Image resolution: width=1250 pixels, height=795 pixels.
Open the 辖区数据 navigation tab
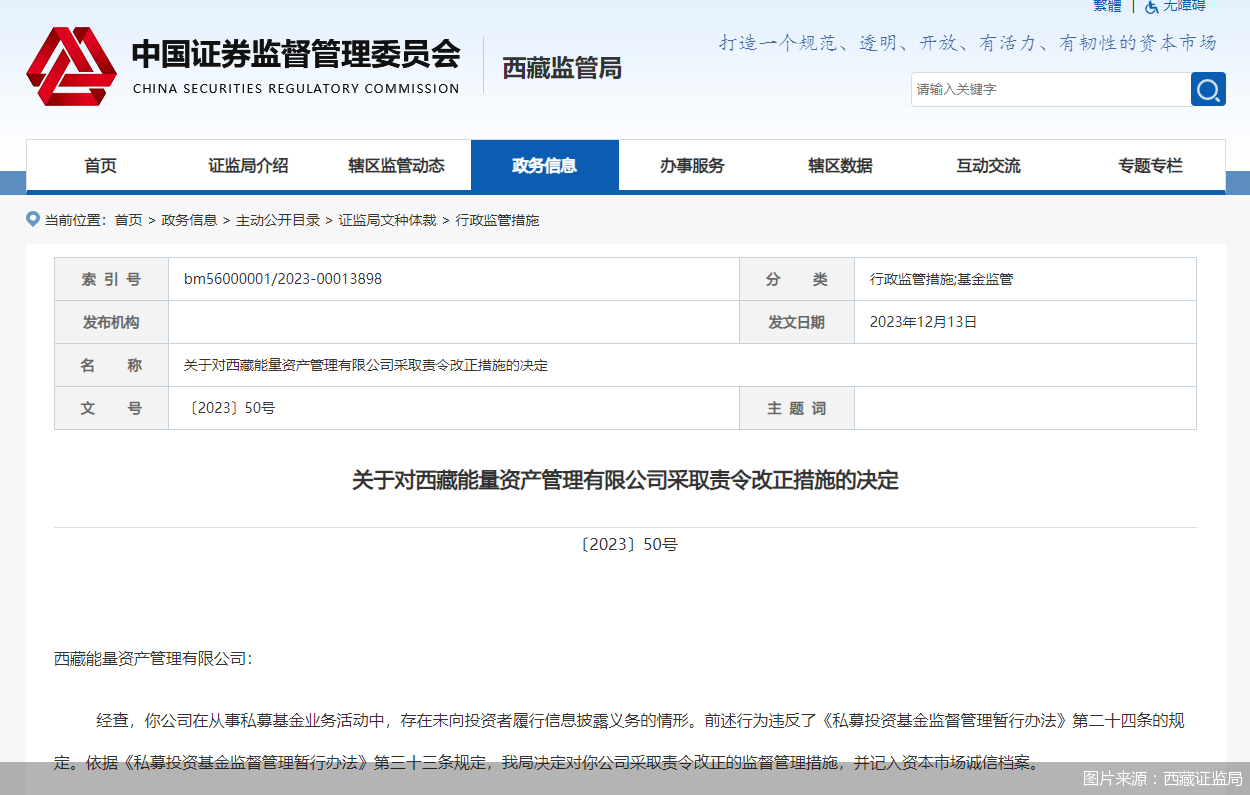point(840,166)
